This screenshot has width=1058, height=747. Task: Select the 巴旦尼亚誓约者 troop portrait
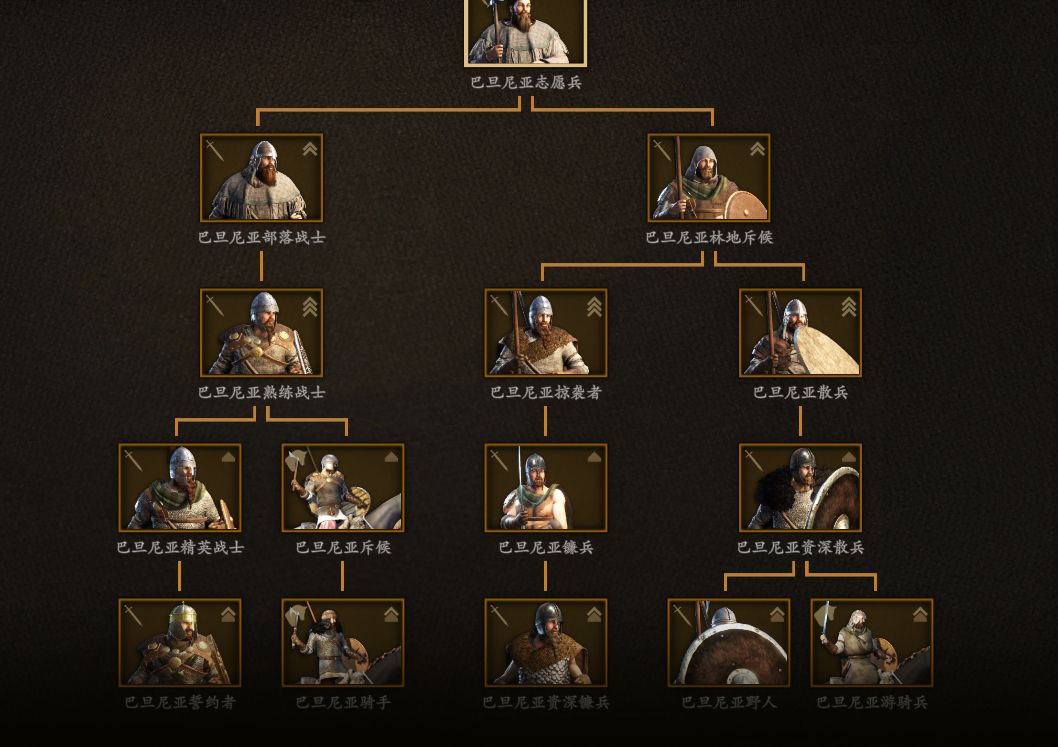point(179,642)
